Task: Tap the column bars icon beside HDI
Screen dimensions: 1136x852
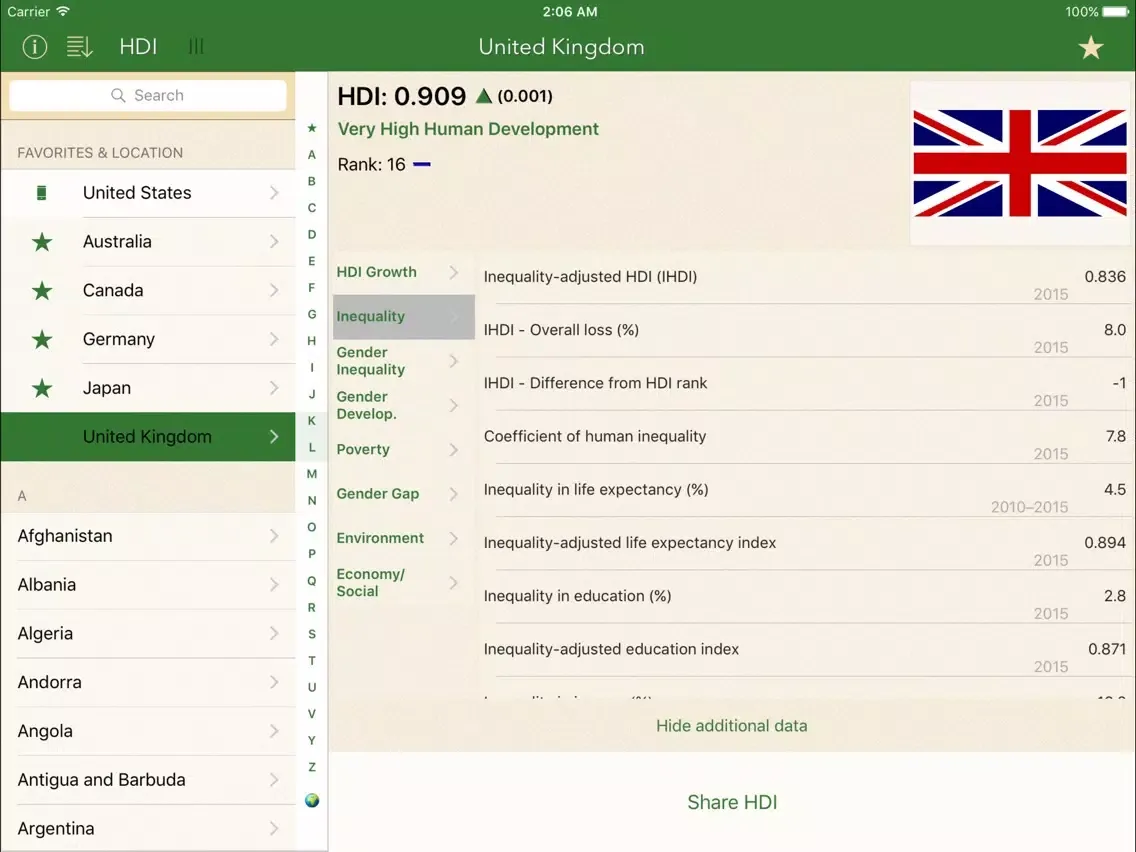Action: [196, 47]
